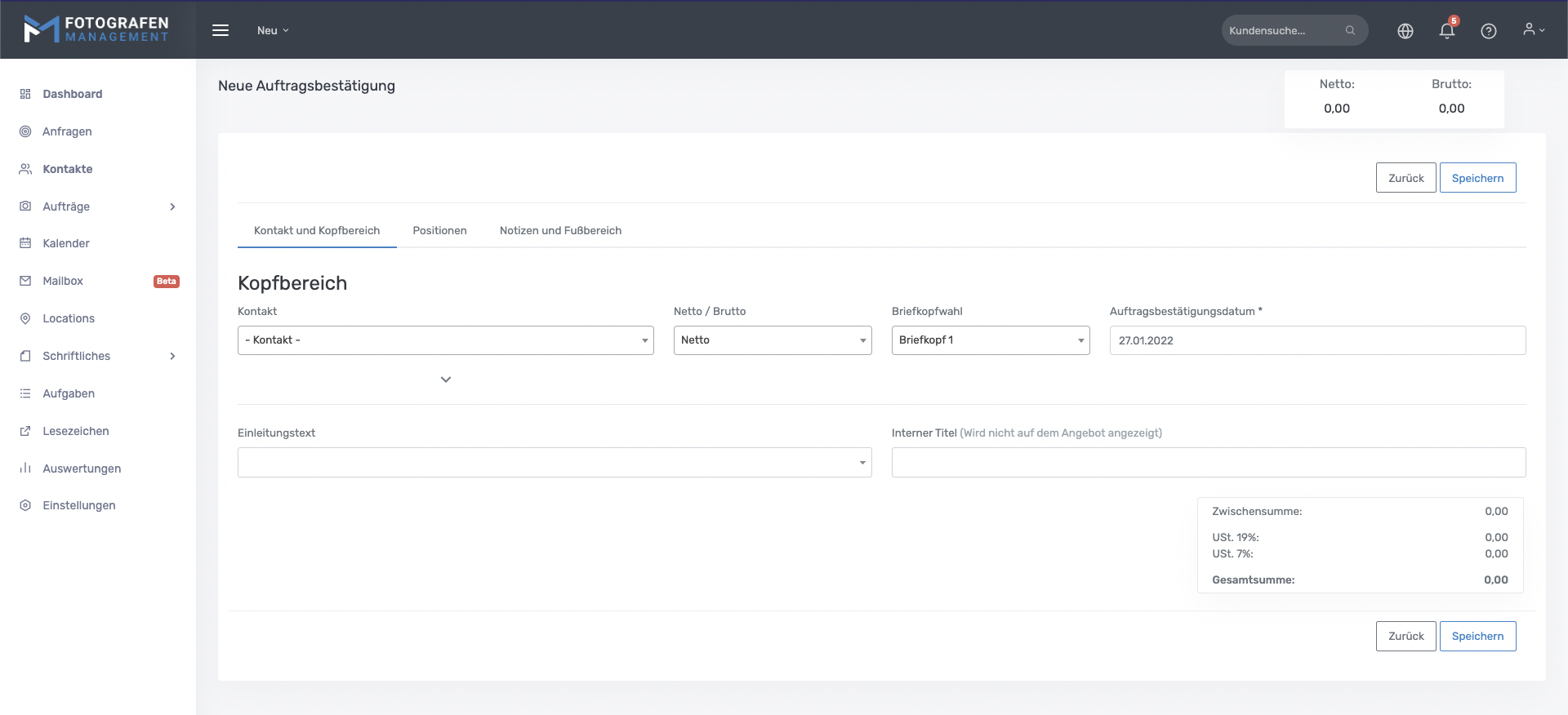Open the notifications bell
1568x715 pixels.
pyautogui.click(x=1446, y=31)
